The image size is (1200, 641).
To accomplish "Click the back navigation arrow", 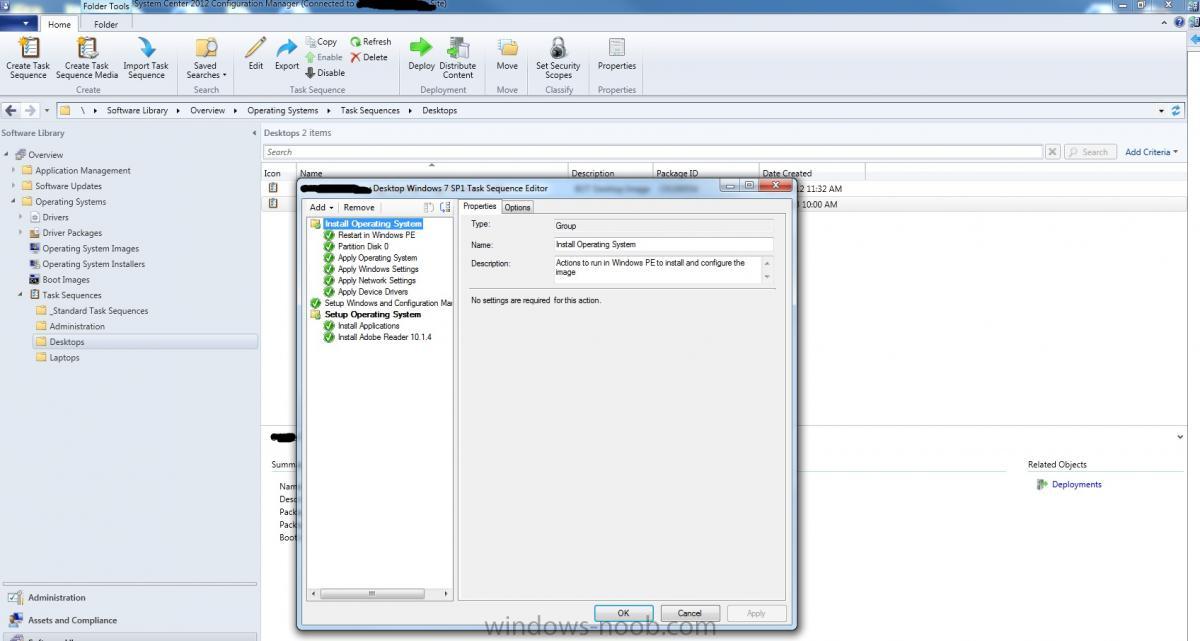I will pos(12,110).
